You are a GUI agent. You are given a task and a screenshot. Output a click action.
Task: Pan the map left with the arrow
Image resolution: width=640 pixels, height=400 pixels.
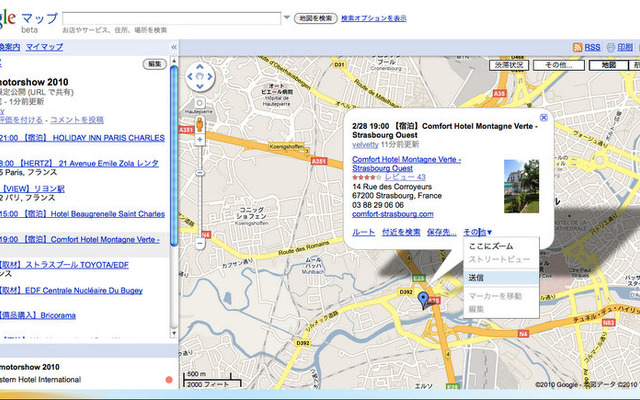pos(190,76)
